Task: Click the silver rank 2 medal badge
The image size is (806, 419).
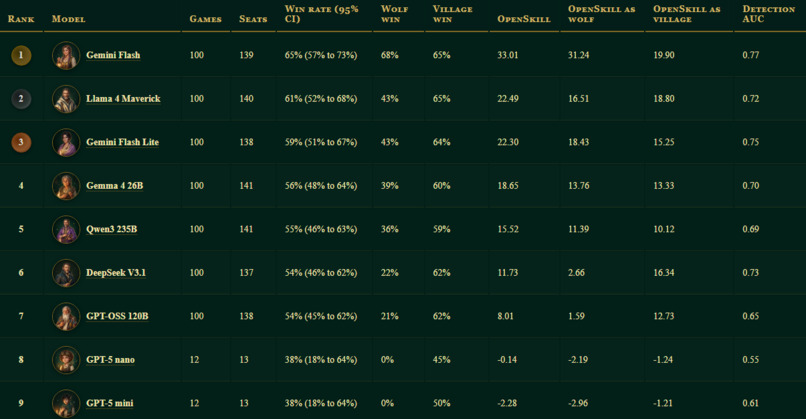Action: click(x=21, y=99)
